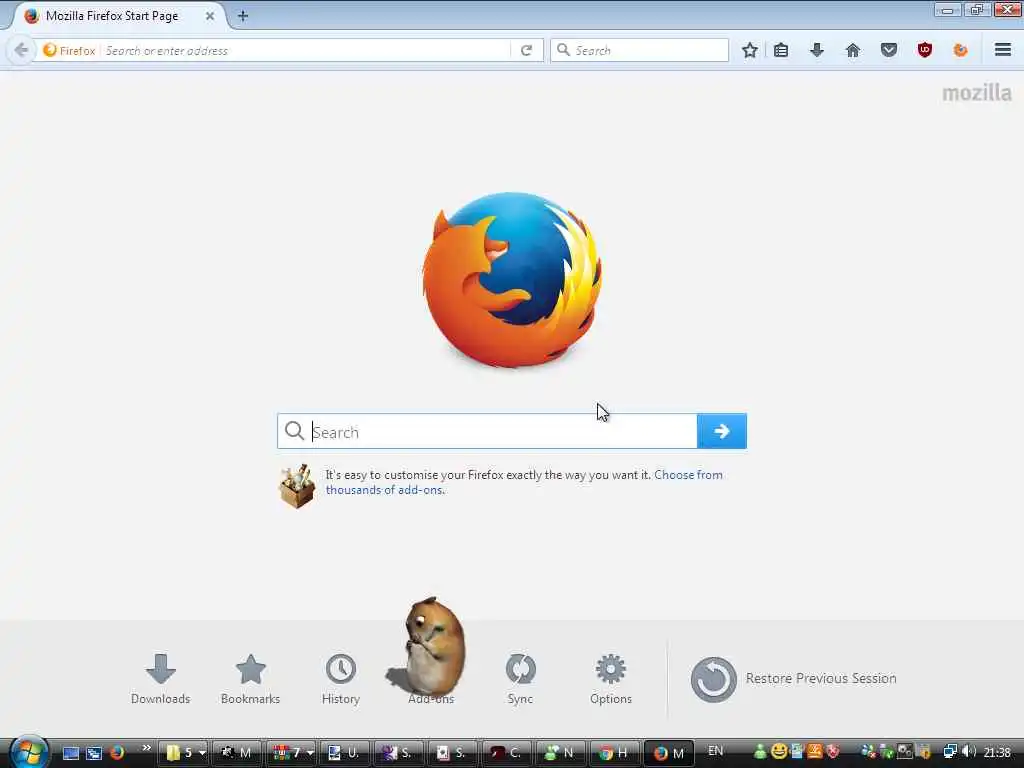
Task: Switch to Firefox taskbar button labeled M
Action: click(x=669, y=752)
